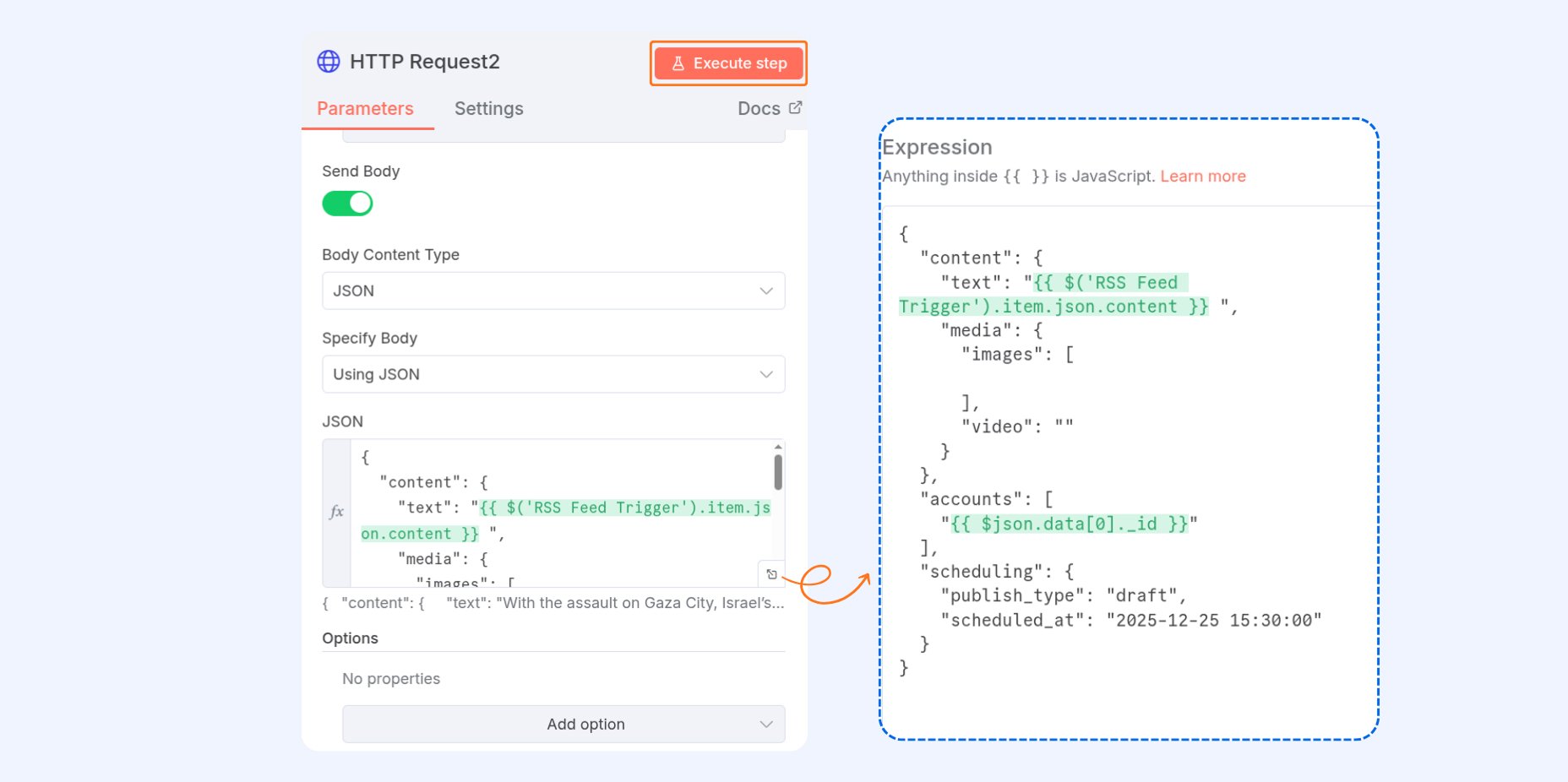This screenshot has height=782, width=1568.
Task: Open the expanded expression editor icon
Action: tap(771, 574)
